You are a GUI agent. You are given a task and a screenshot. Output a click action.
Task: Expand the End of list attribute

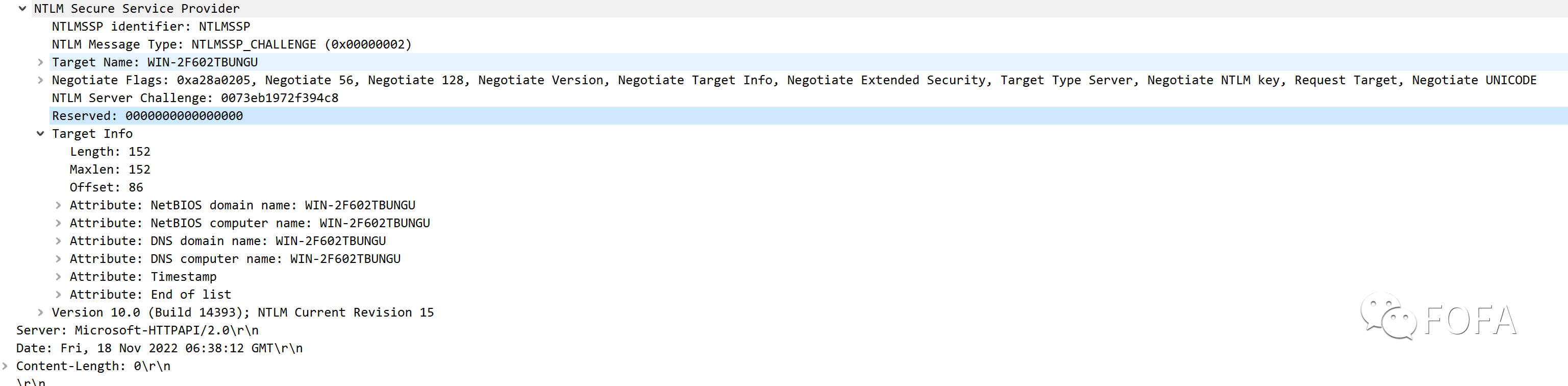click(x=59, y=295)
